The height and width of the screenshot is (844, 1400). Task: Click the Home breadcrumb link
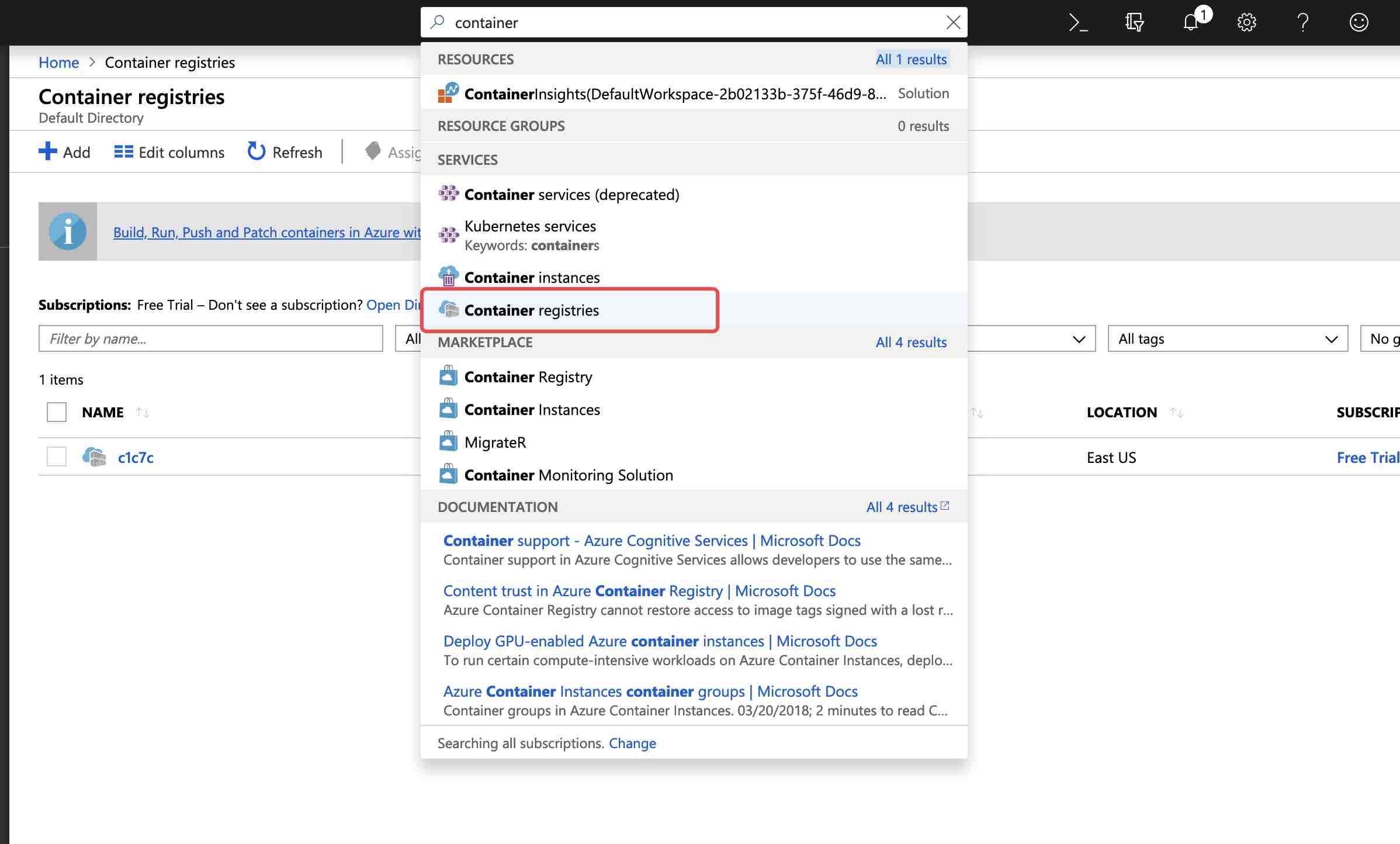coord(58,63)
